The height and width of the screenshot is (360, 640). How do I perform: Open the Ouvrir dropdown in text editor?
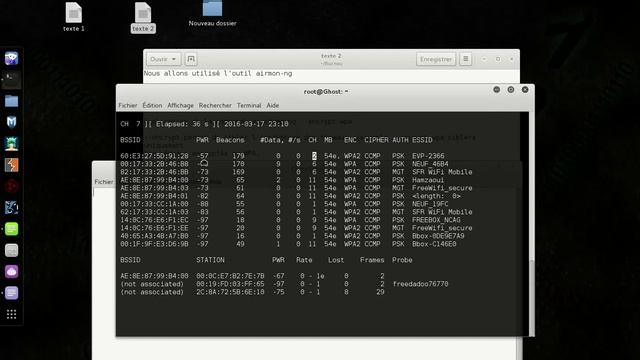coord(163,59)
